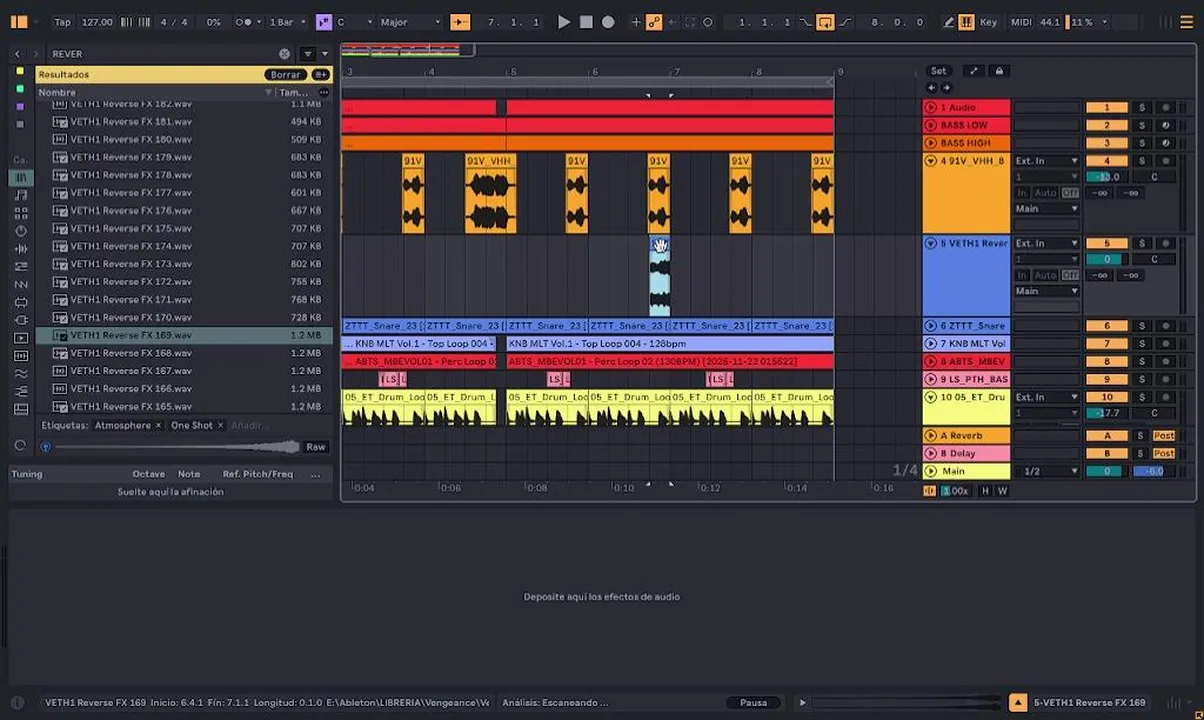Remove the One Shot tag with its x

coord(220,425)
